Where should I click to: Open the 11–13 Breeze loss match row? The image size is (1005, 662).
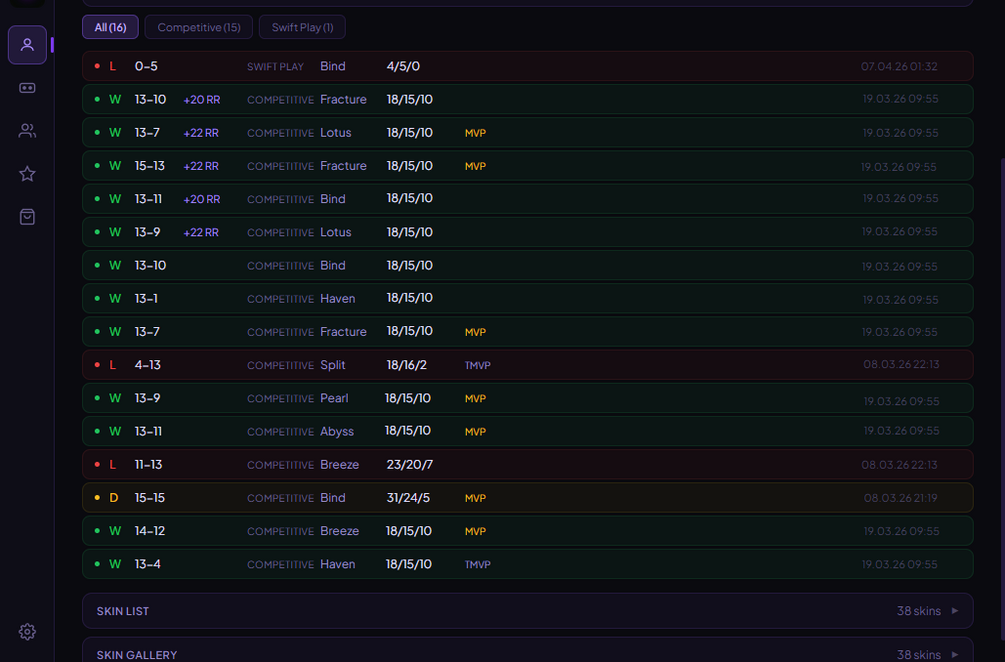527,465
